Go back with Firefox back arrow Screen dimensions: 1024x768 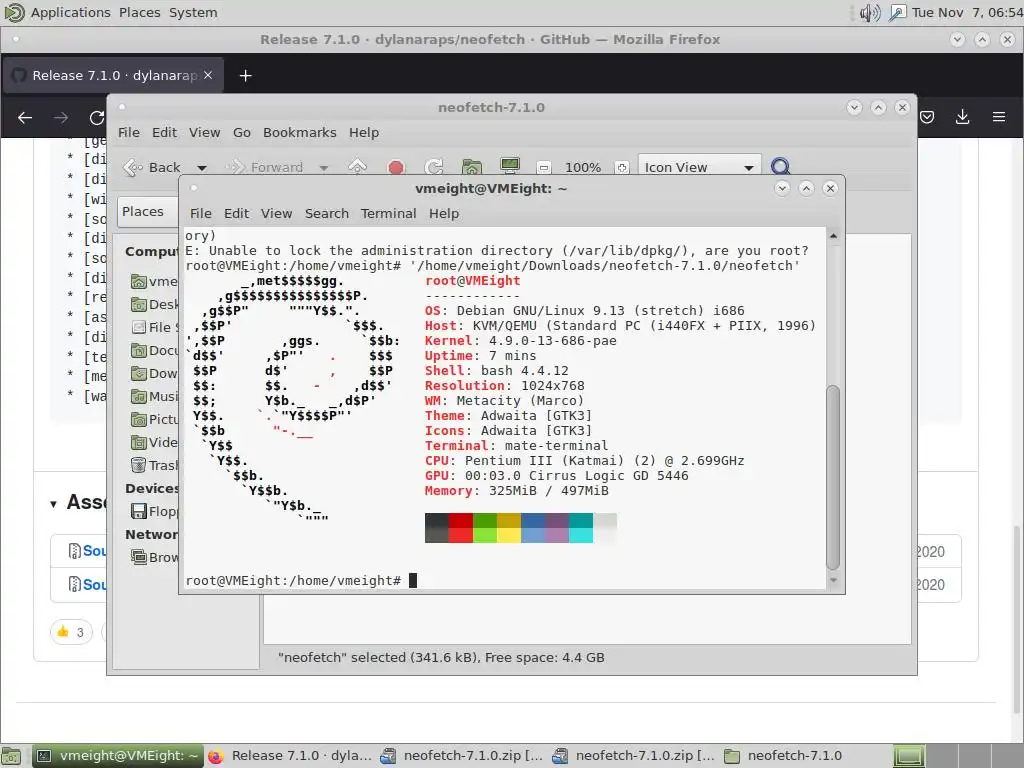[x=25, y=118]
